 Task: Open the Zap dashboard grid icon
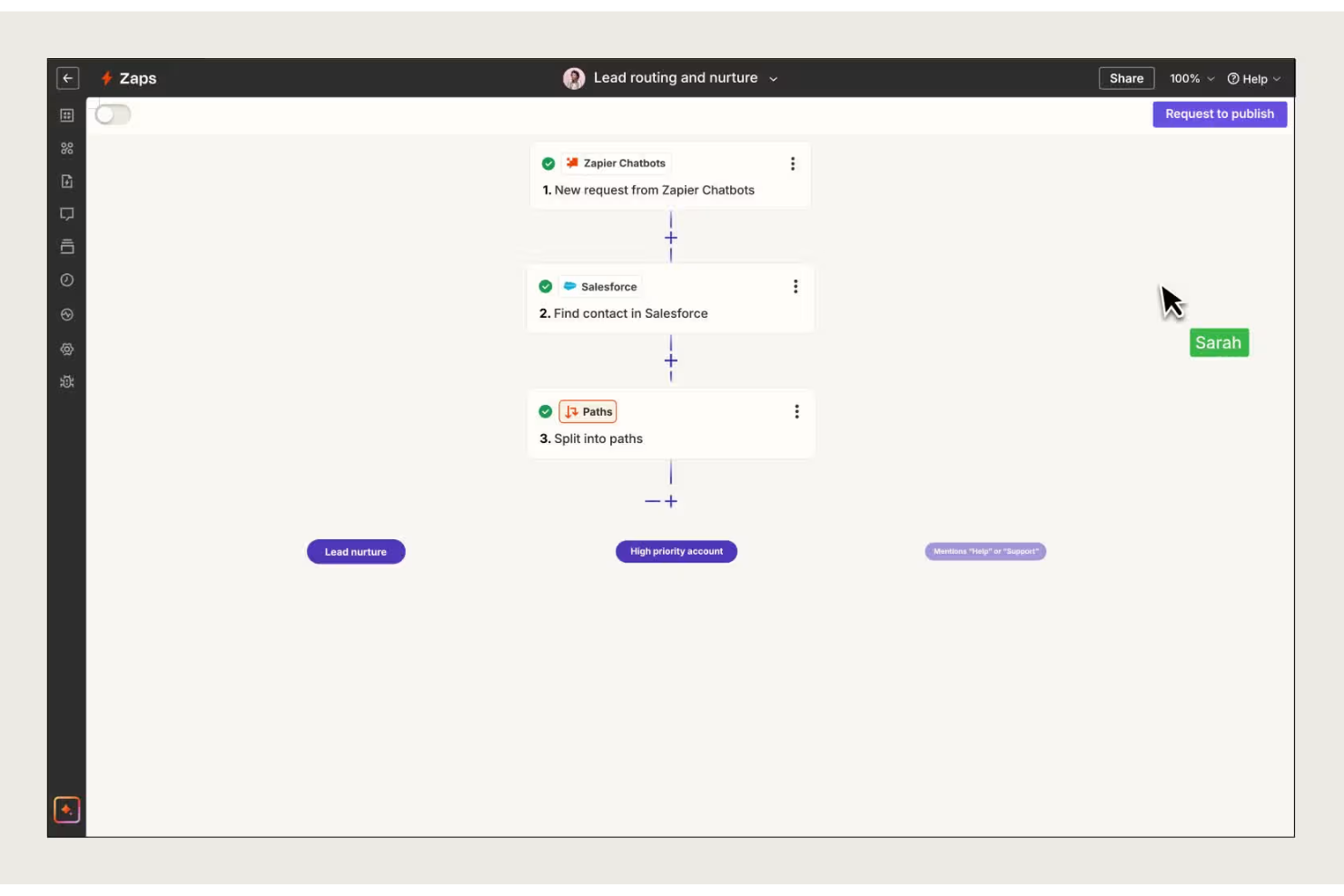pos(66,113)
